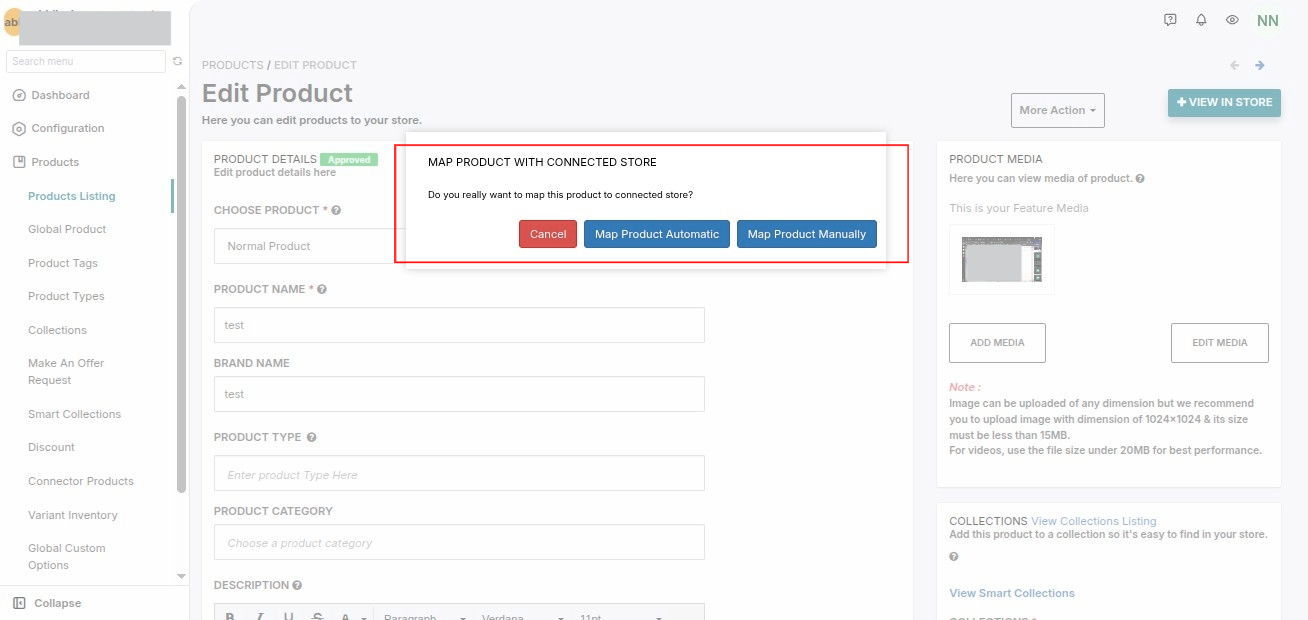Open Smart Collections menu item
Viewport: 1308px width, 620px height.
point(74,414)
